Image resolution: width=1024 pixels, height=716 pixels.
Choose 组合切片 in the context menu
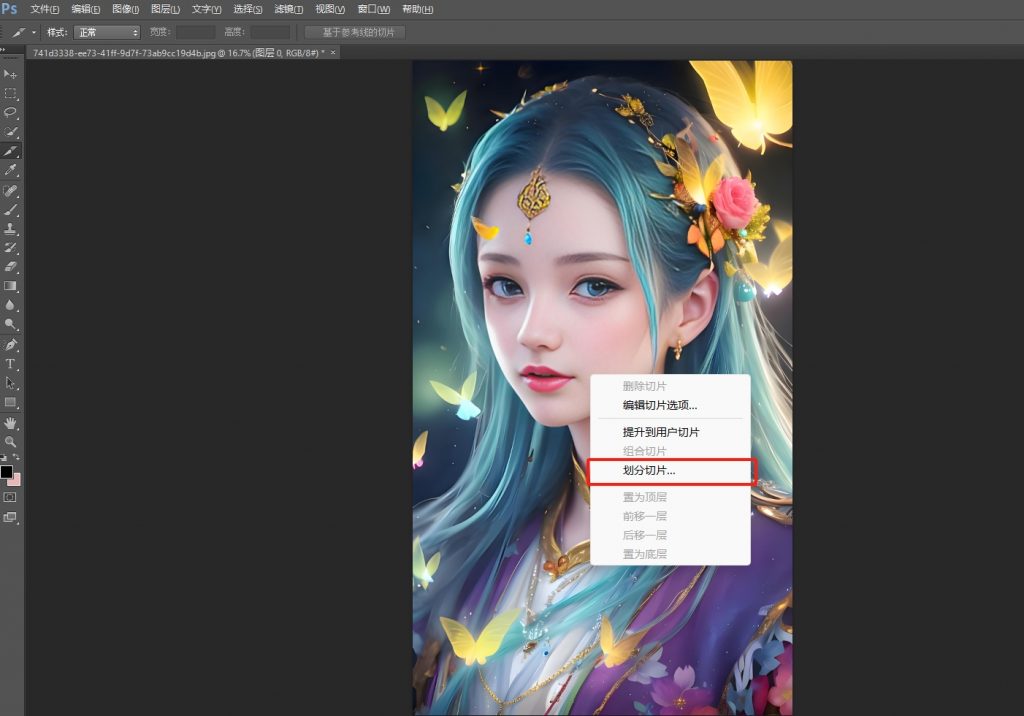click(x=670, y=451)
